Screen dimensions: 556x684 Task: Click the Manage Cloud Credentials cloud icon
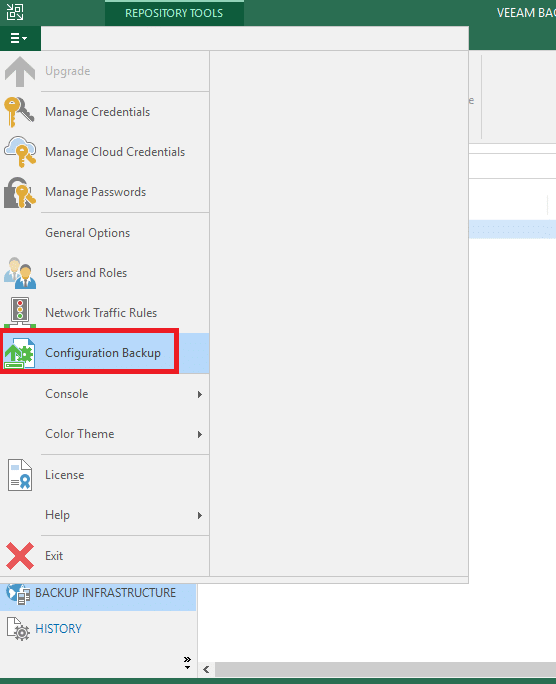coord(20,151)
